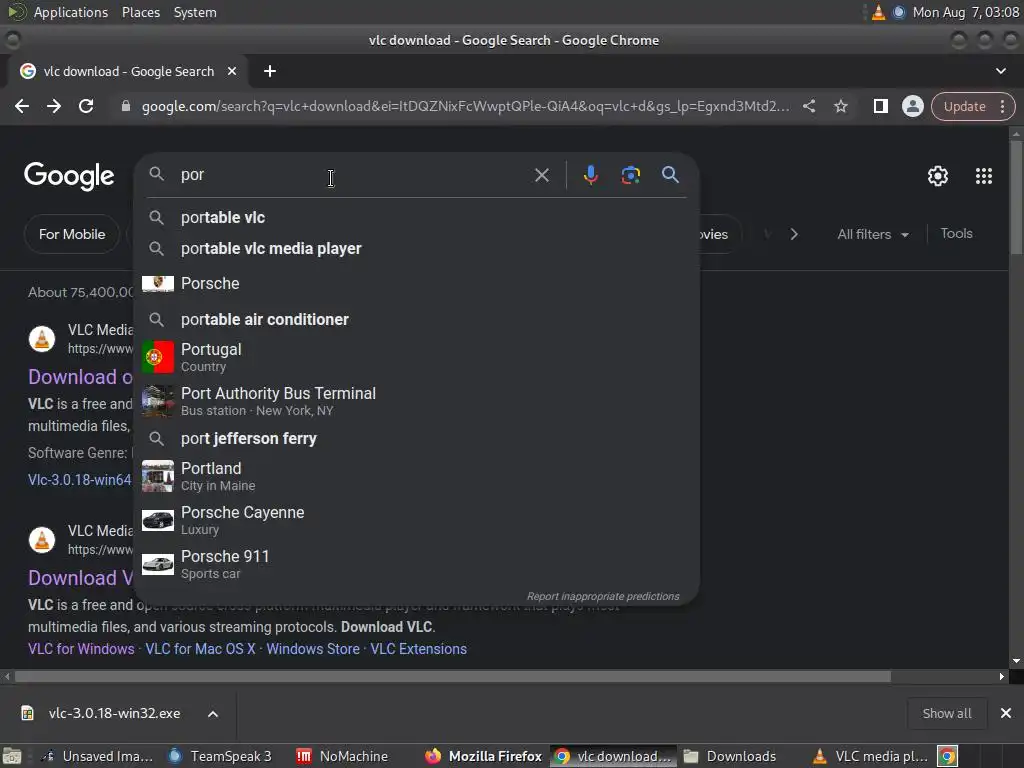Submit search with the magnifier button
This screenshot has width=1024, height=768.
[670, 175]
